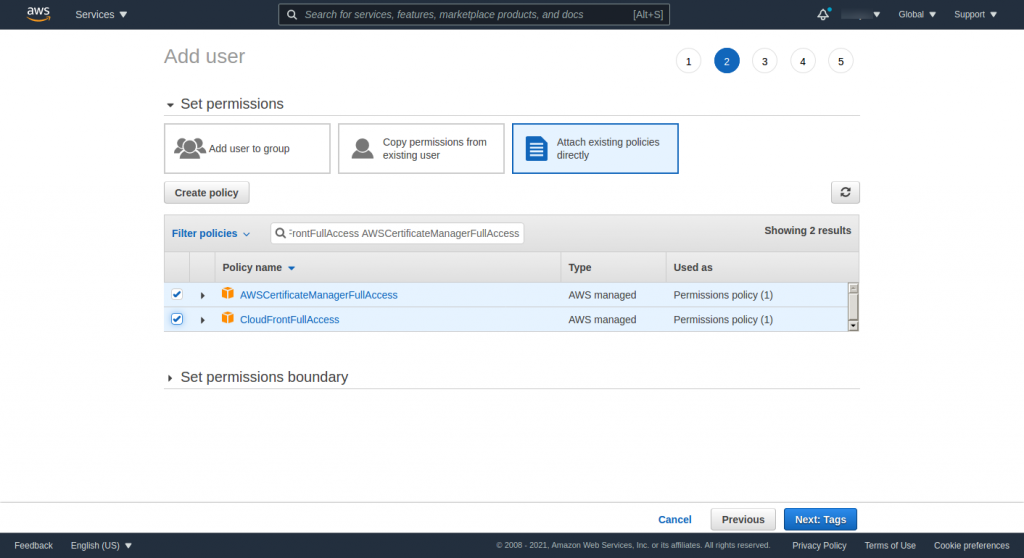Uncheck CloudFrontFullAccess policy checkbox

tap(177, 319)
